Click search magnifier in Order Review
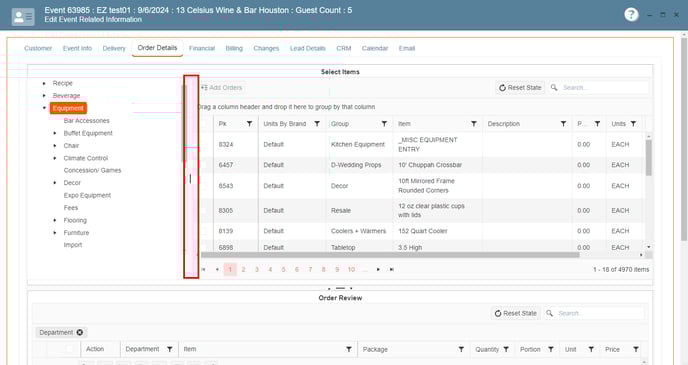This screenshot has width=688, height=365. pos(549,313)
